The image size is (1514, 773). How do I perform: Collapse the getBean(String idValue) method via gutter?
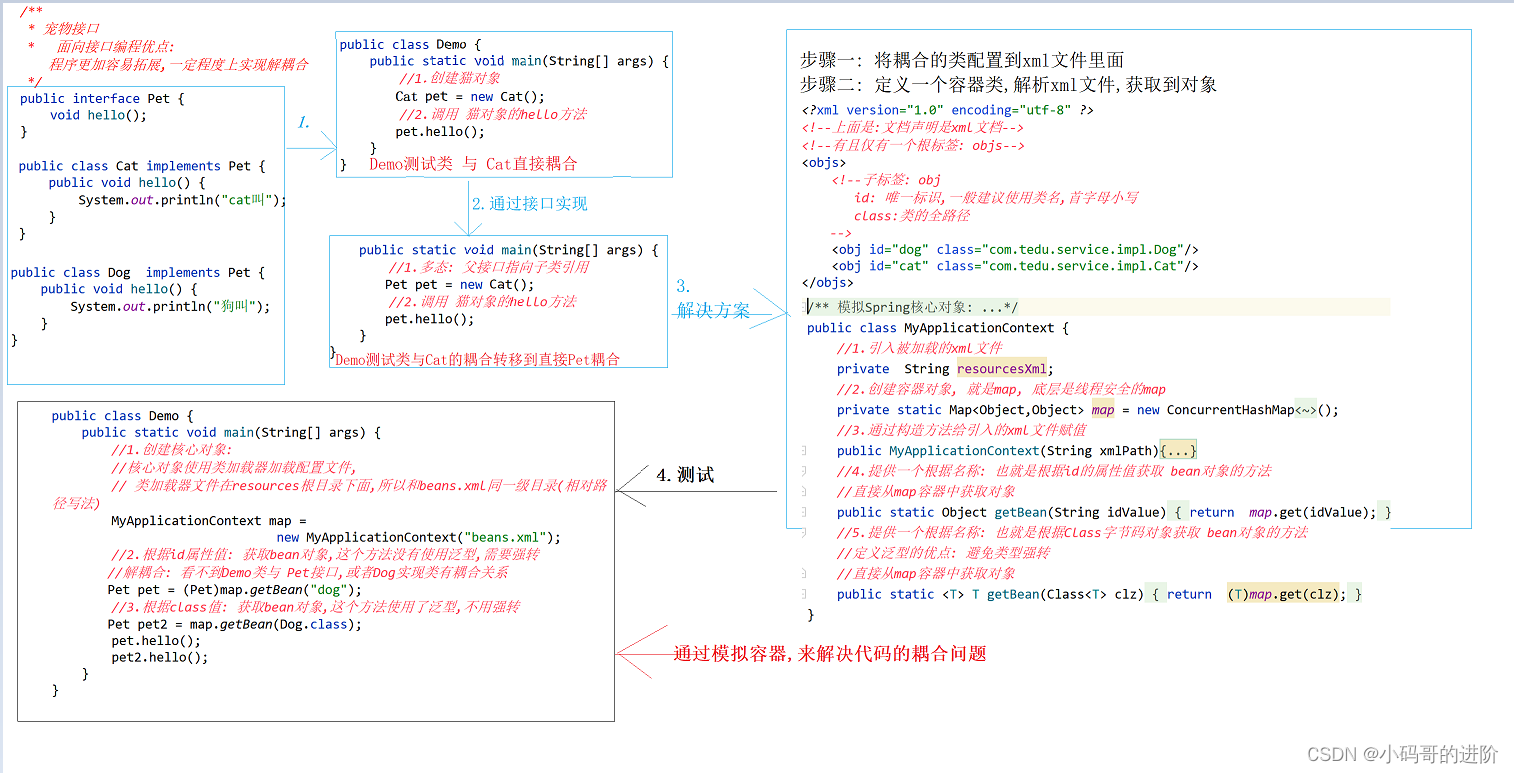(805, 512)
